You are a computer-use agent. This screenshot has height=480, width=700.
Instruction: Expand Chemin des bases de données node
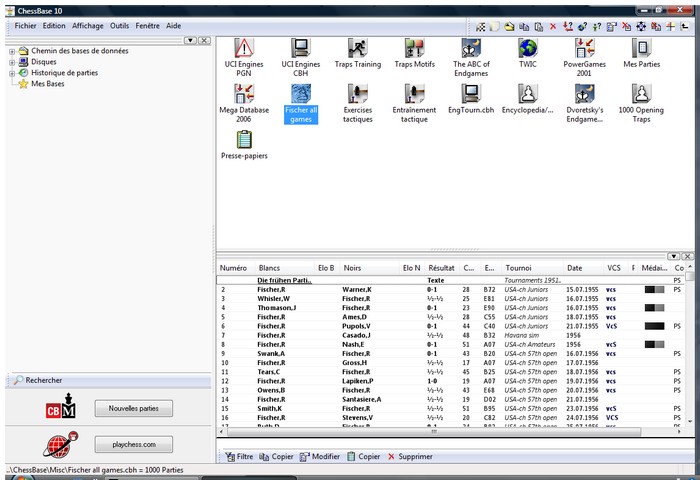[12, 51]
